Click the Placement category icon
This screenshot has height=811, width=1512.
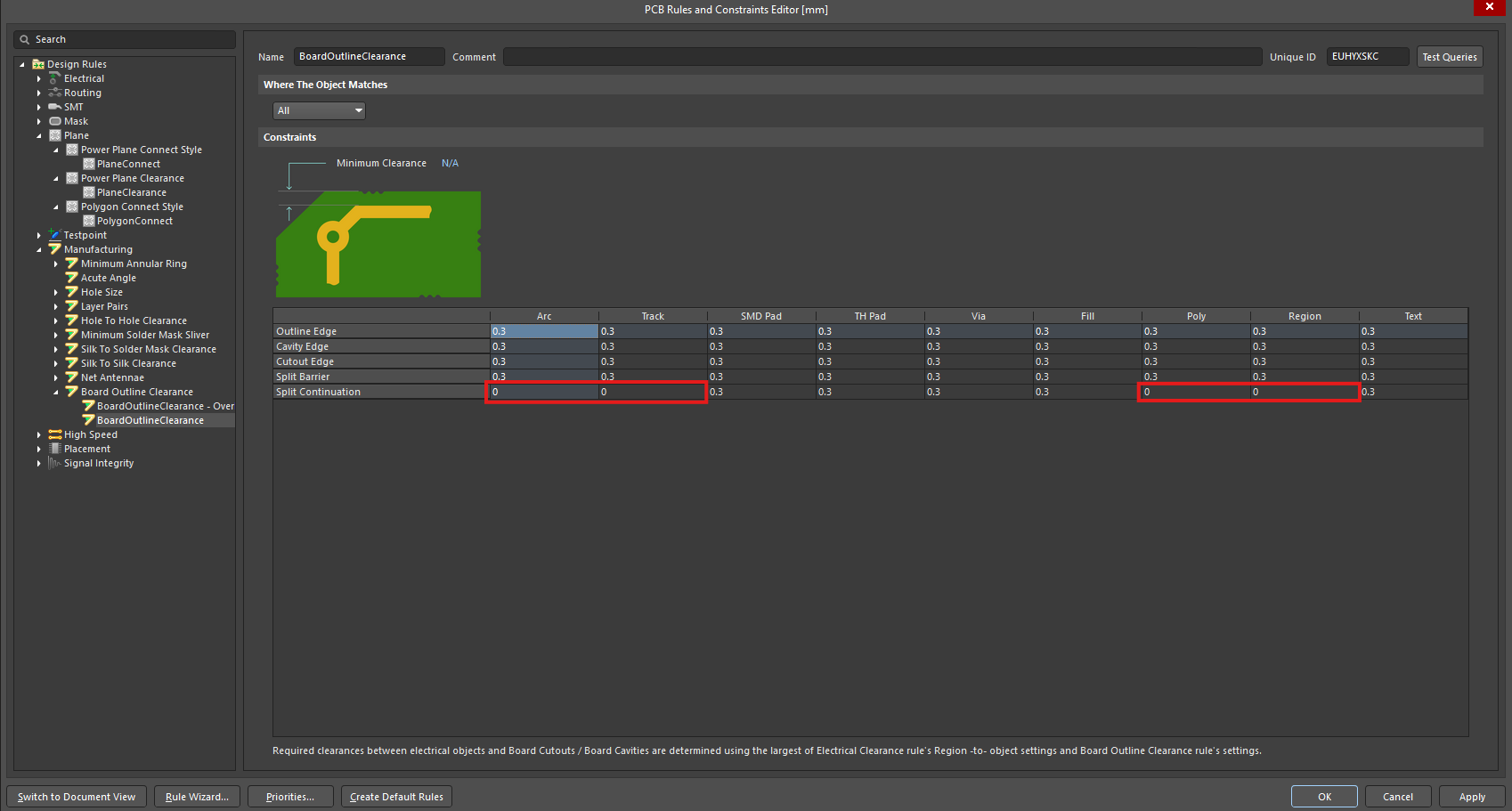tap(55, 449)
